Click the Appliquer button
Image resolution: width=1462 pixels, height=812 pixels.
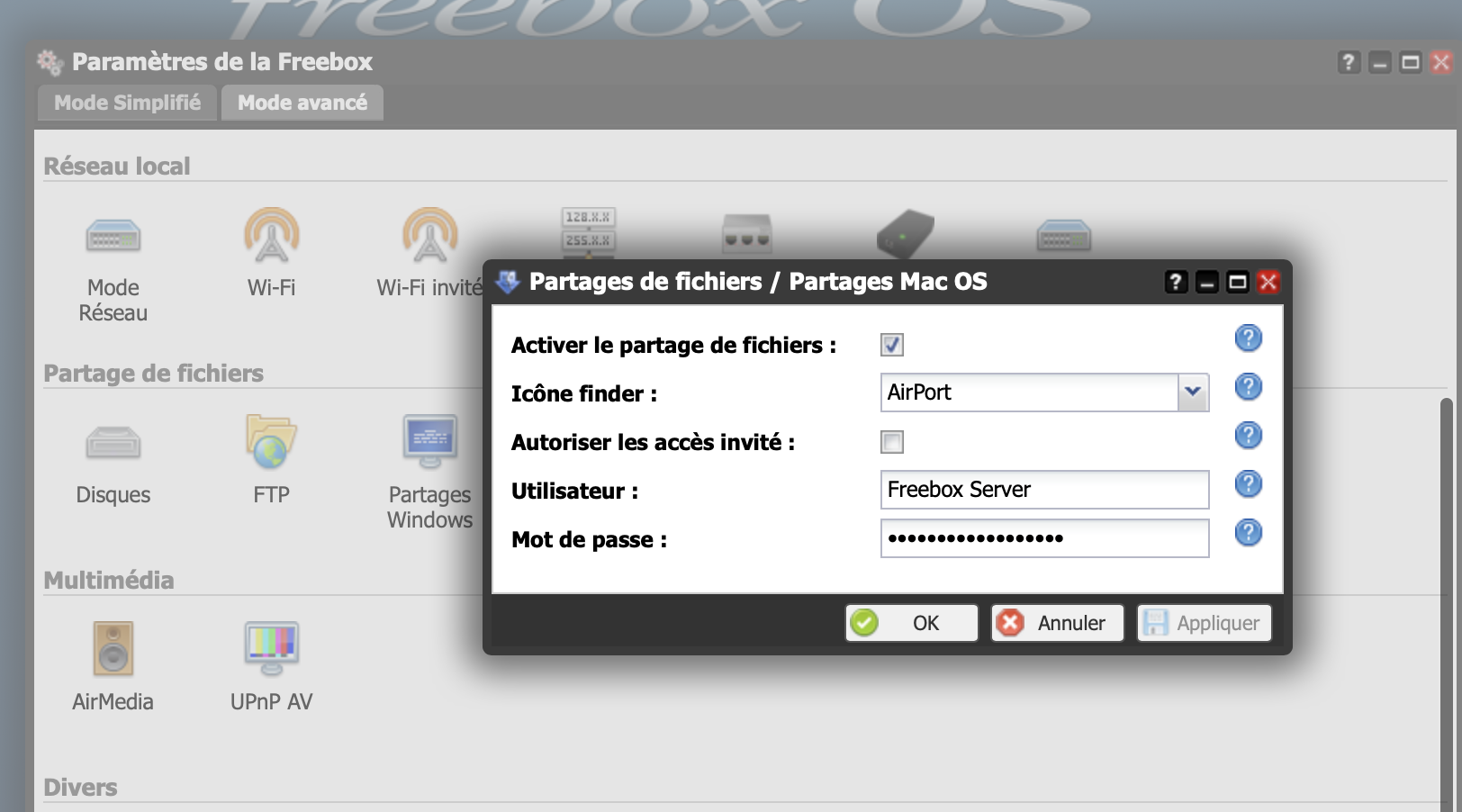(x=1205, y=623)
